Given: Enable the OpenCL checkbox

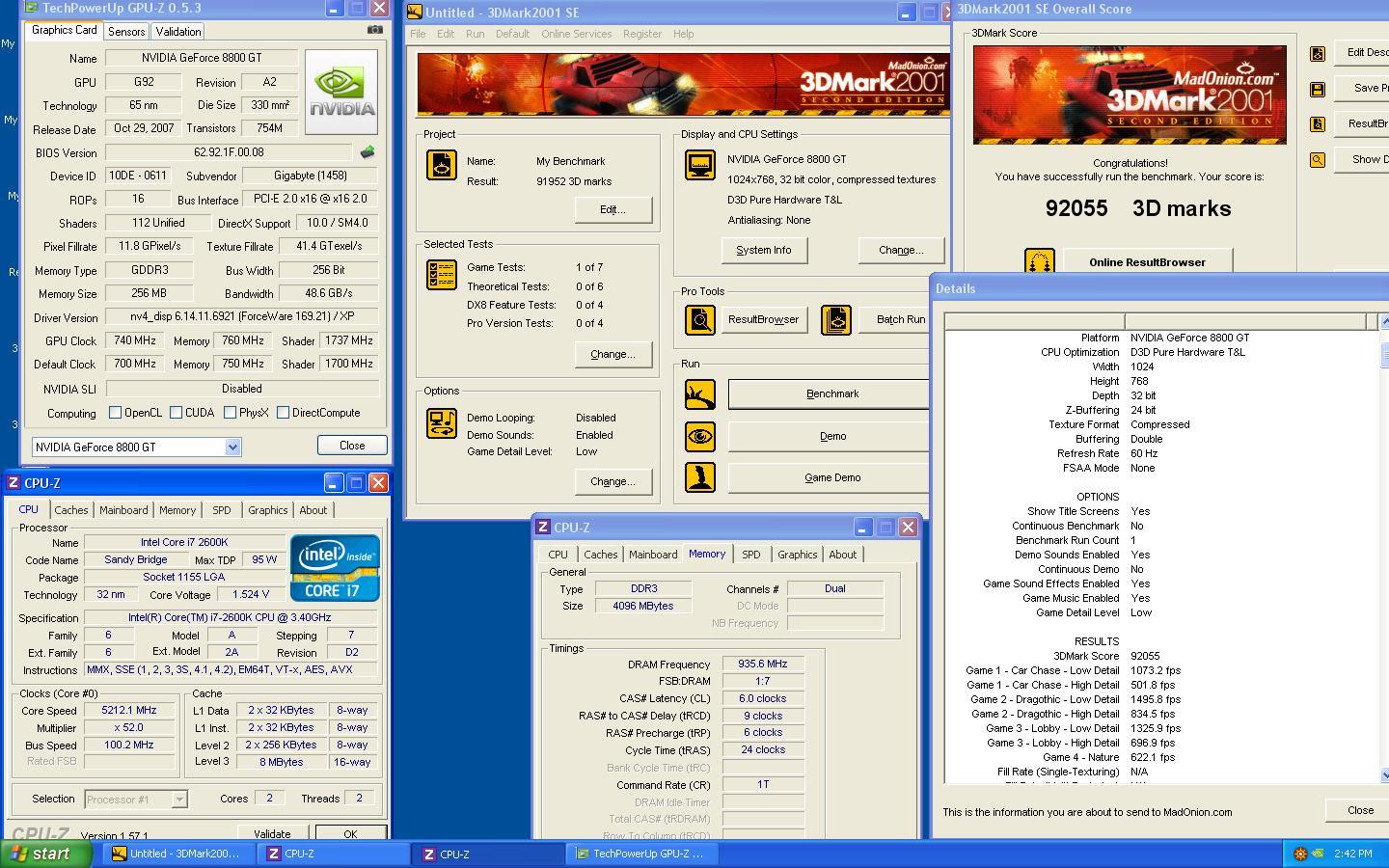Looking at the screenshot, I should pos(116,413).
